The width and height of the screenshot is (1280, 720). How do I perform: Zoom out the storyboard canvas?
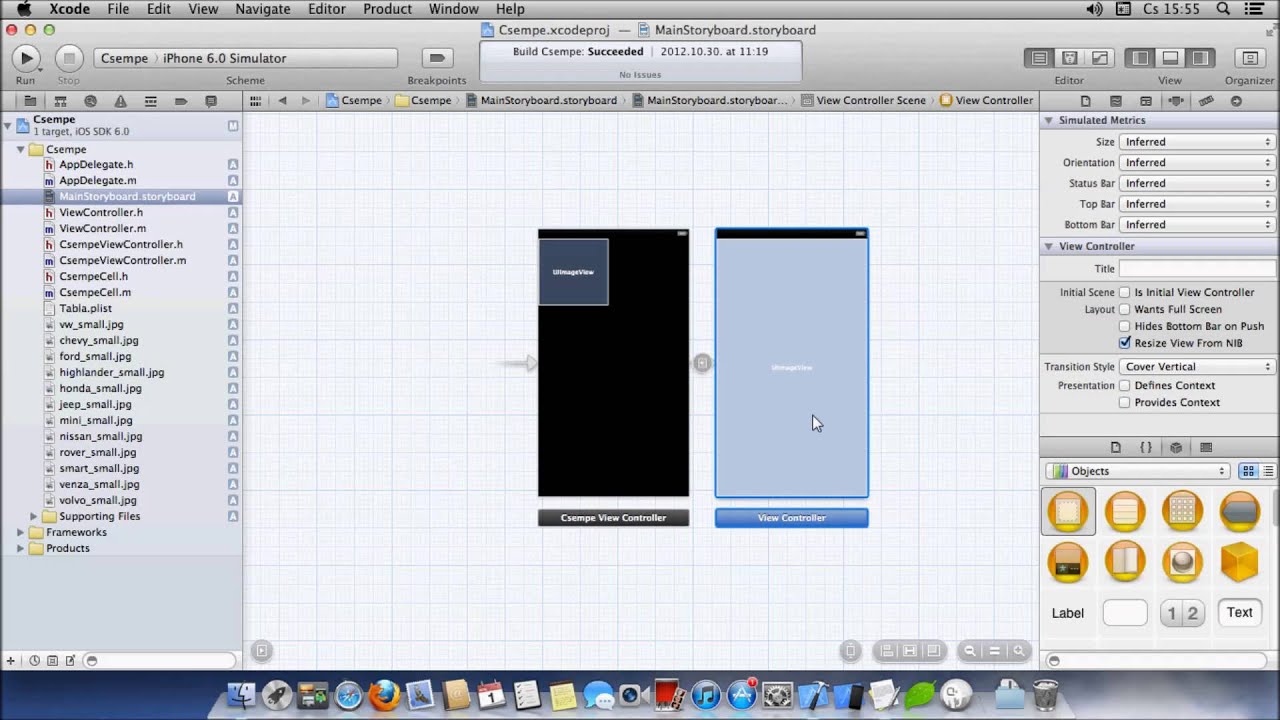point(969,651)
